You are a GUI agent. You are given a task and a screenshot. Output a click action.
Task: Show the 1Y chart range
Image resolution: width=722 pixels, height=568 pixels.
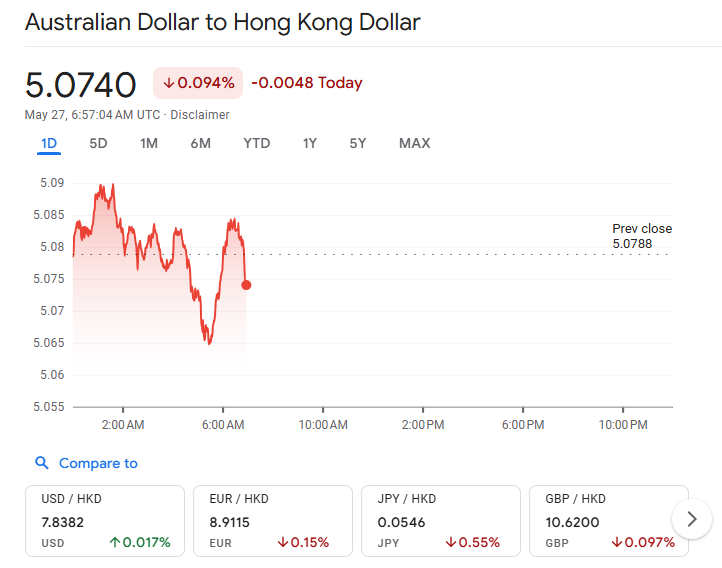[309, 143]
